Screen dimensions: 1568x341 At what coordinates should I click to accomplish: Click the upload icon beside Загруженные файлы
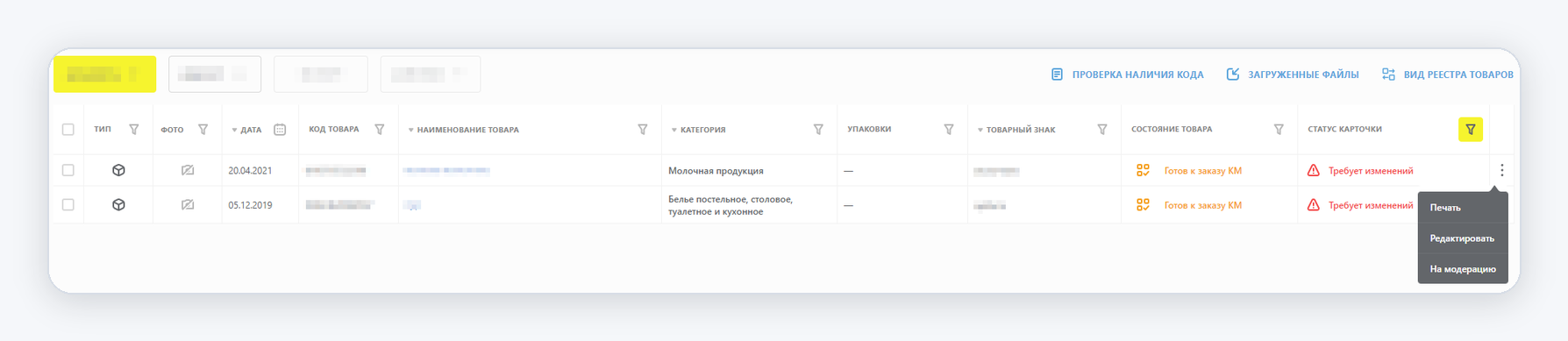click(x=1233, y=75)
